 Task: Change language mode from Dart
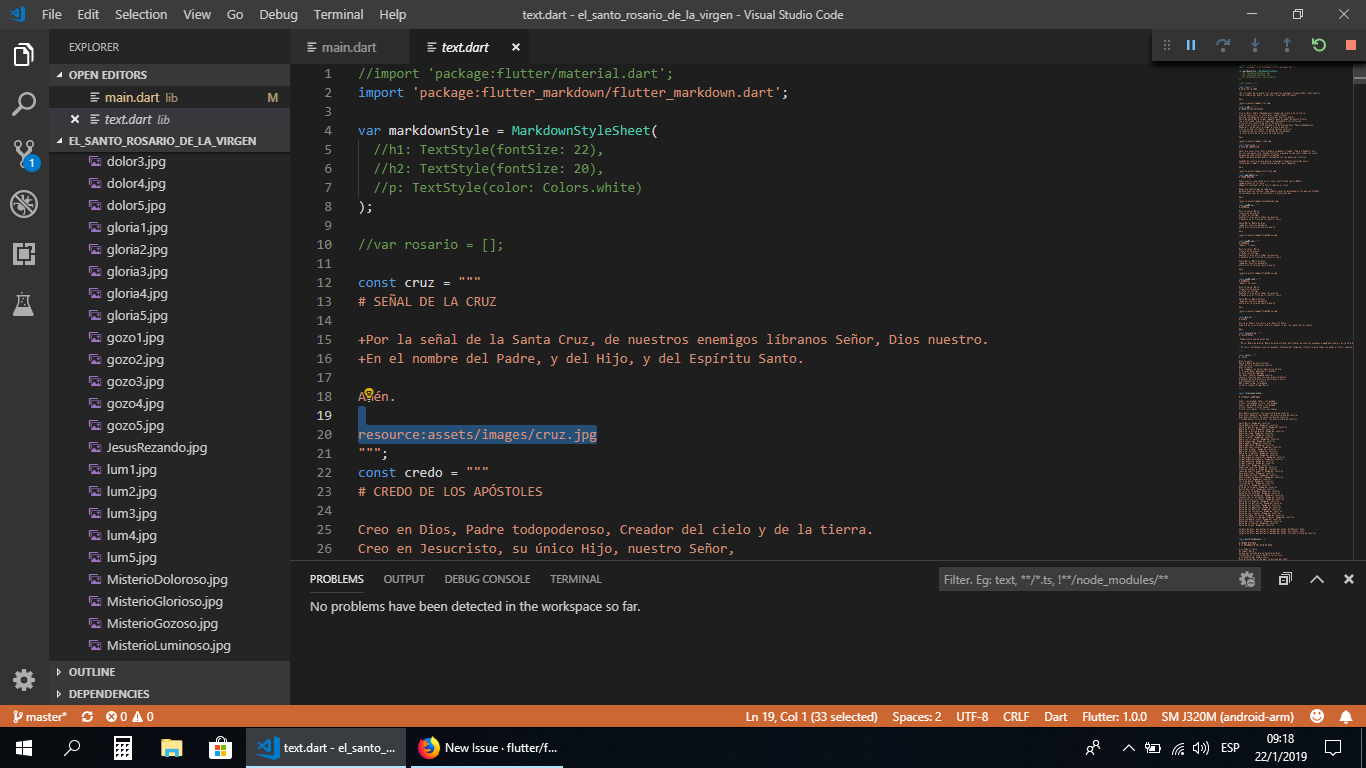pos(1056,717)
